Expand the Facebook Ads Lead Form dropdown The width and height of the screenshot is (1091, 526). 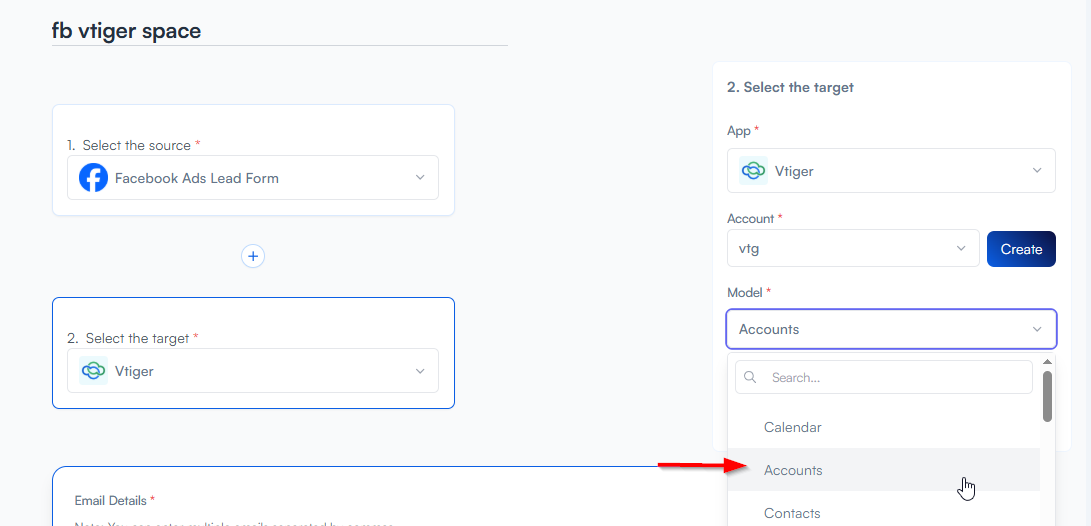pos(420,178)
